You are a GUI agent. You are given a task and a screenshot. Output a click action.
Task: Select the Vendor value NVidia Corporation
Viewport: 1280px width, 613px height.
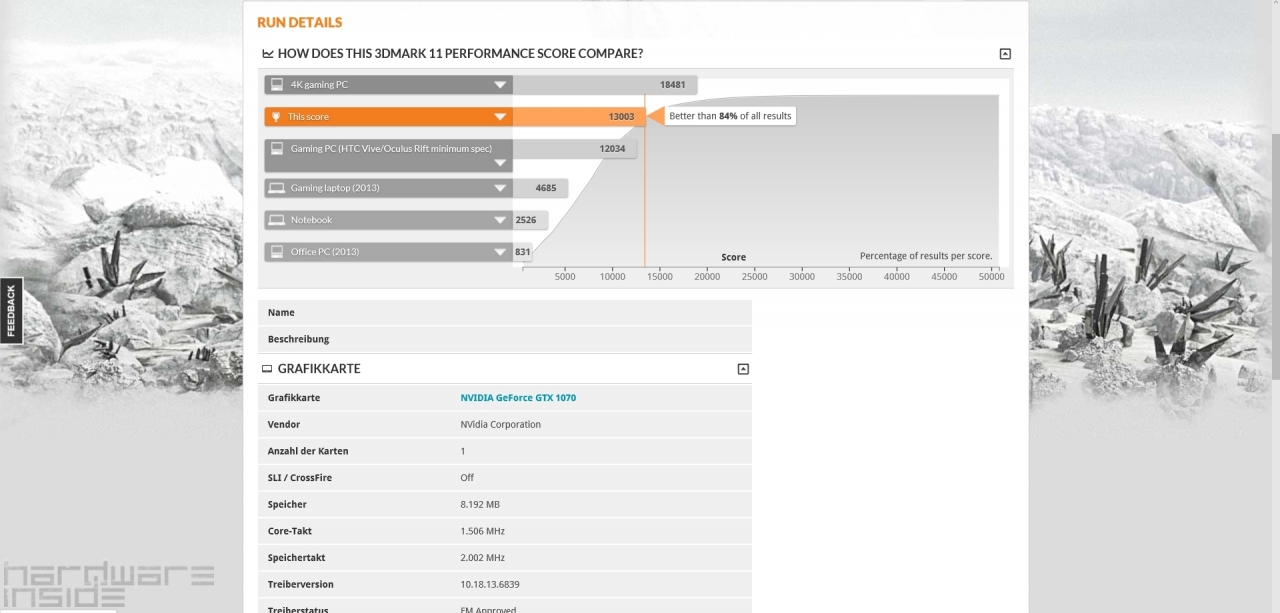point(500,425)
